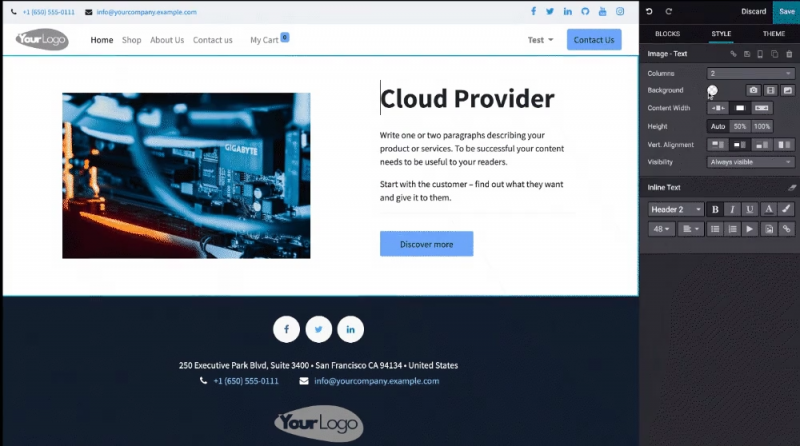Expand the Visibility dropdown
The height and width of the screenshot is (446, 800).
[750, 161]
